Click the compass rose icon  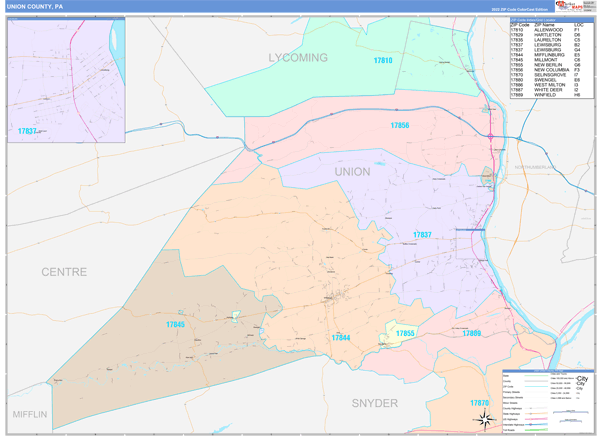click(x=485, y=419)
